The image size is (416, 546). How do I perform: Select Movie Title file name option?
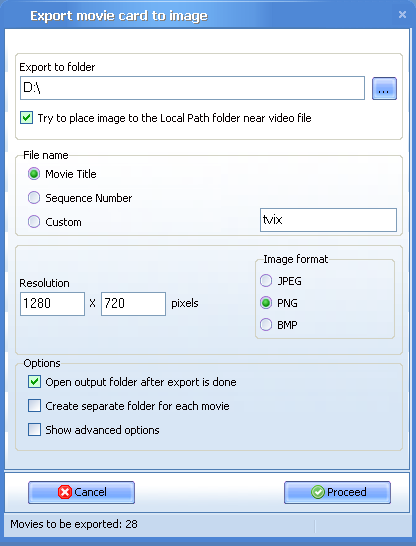coord(34,174)
